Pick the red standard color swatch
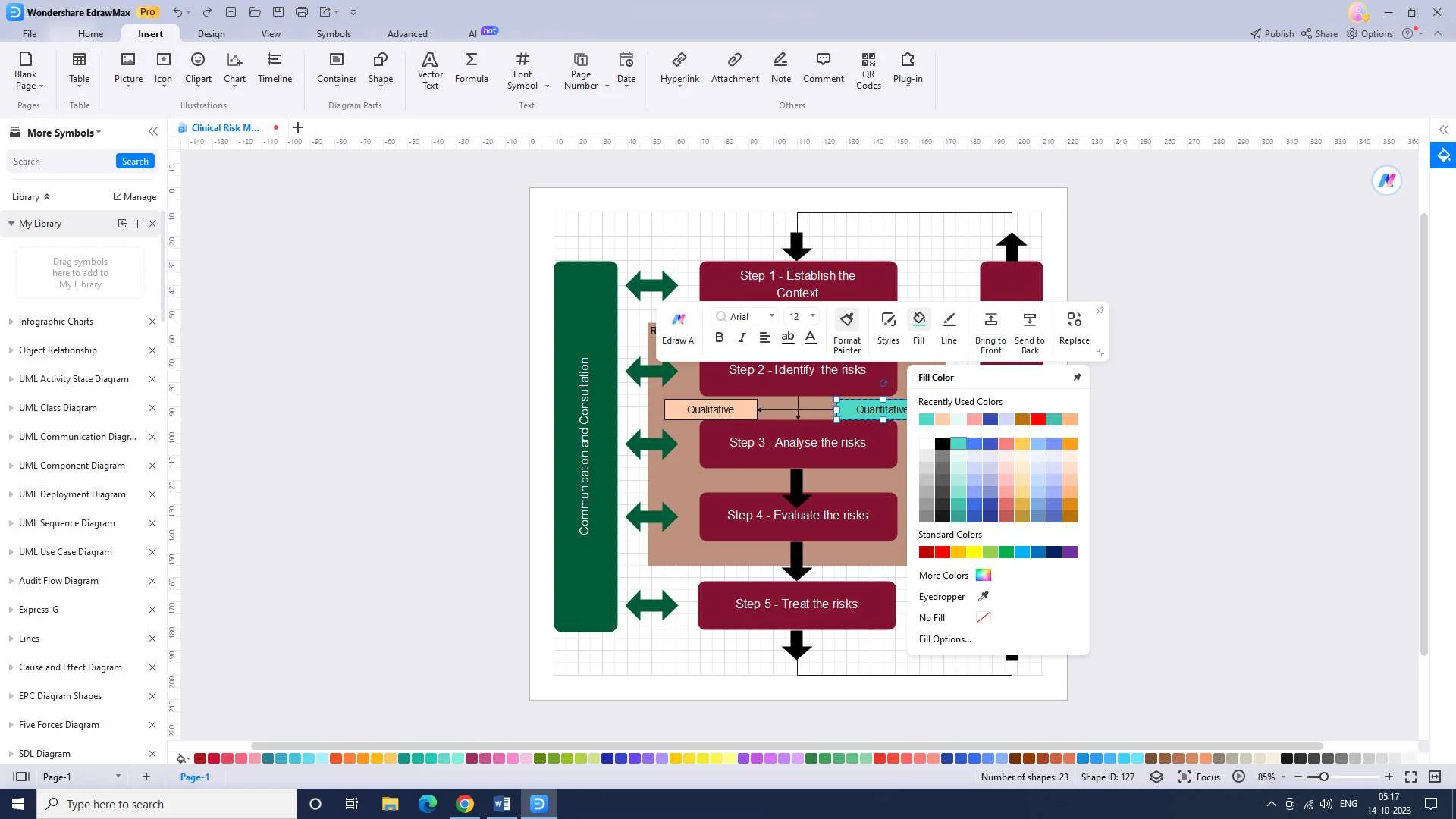Screen dimensions: 1456x819 (942, 552)
